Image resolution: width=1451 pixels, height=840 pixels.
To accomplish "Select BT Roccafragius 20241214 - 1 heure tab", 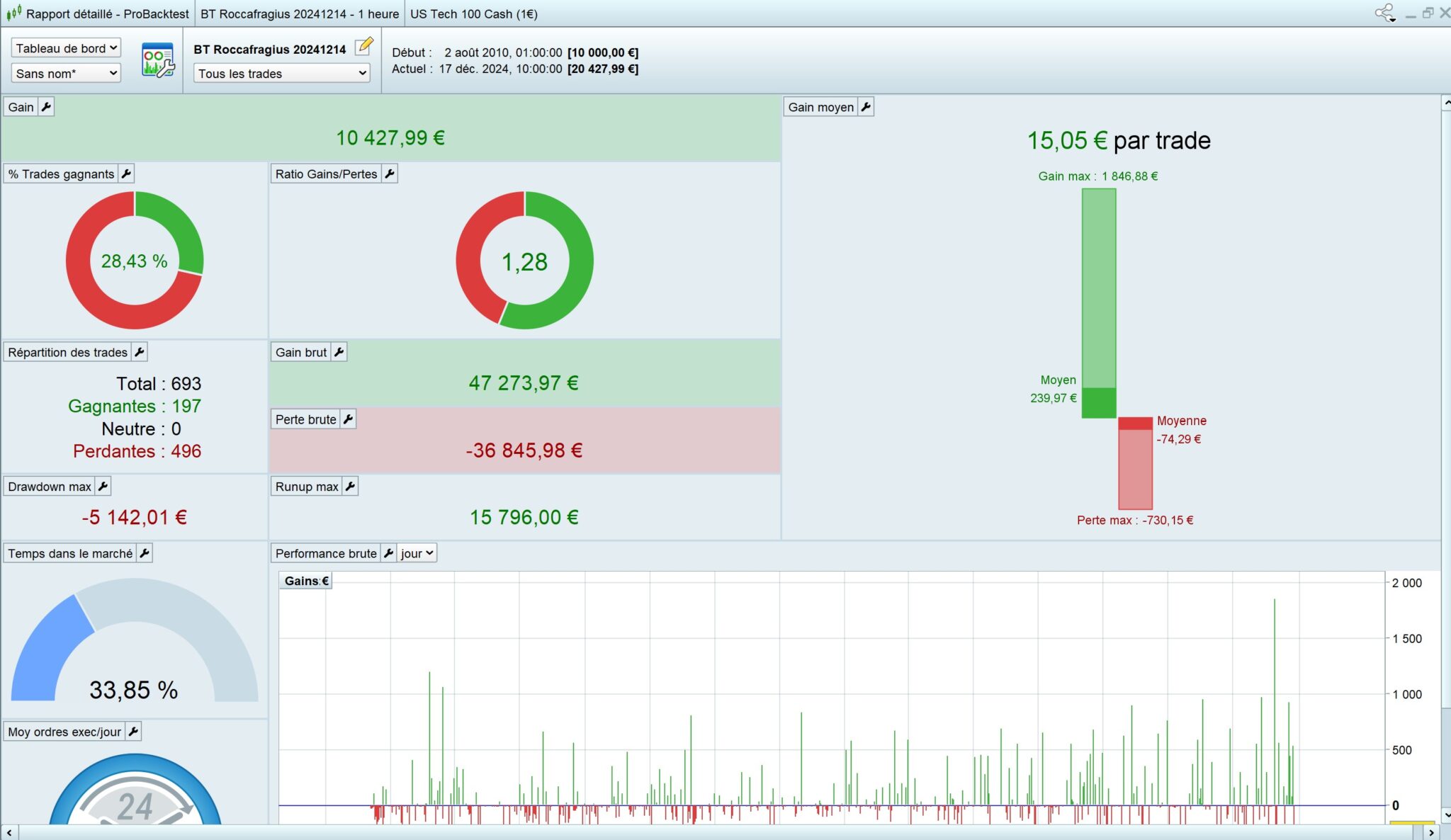I will point(299,13).
